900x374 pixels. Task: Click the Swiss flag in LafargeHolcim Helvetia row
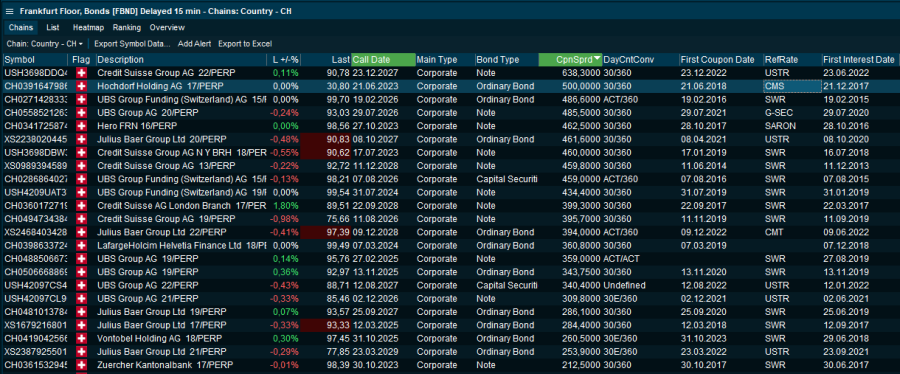[81, 245]
